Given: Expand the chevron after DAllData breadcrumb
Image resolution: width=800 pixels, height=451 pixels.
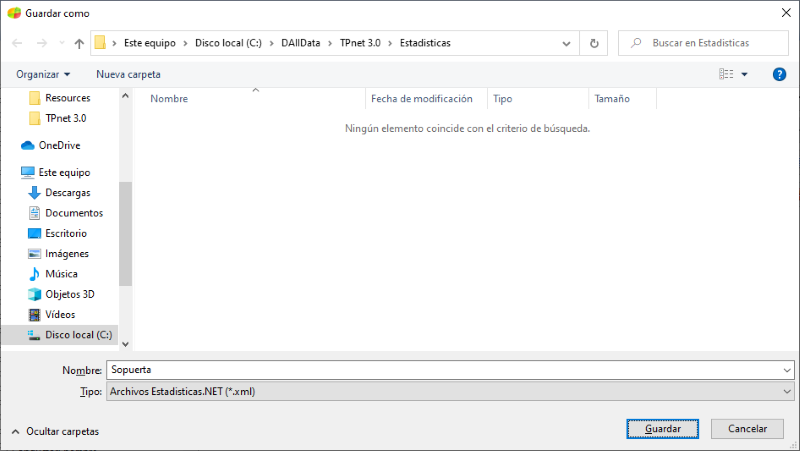Looking at the screenshot, I should click(x=330, y=43).
